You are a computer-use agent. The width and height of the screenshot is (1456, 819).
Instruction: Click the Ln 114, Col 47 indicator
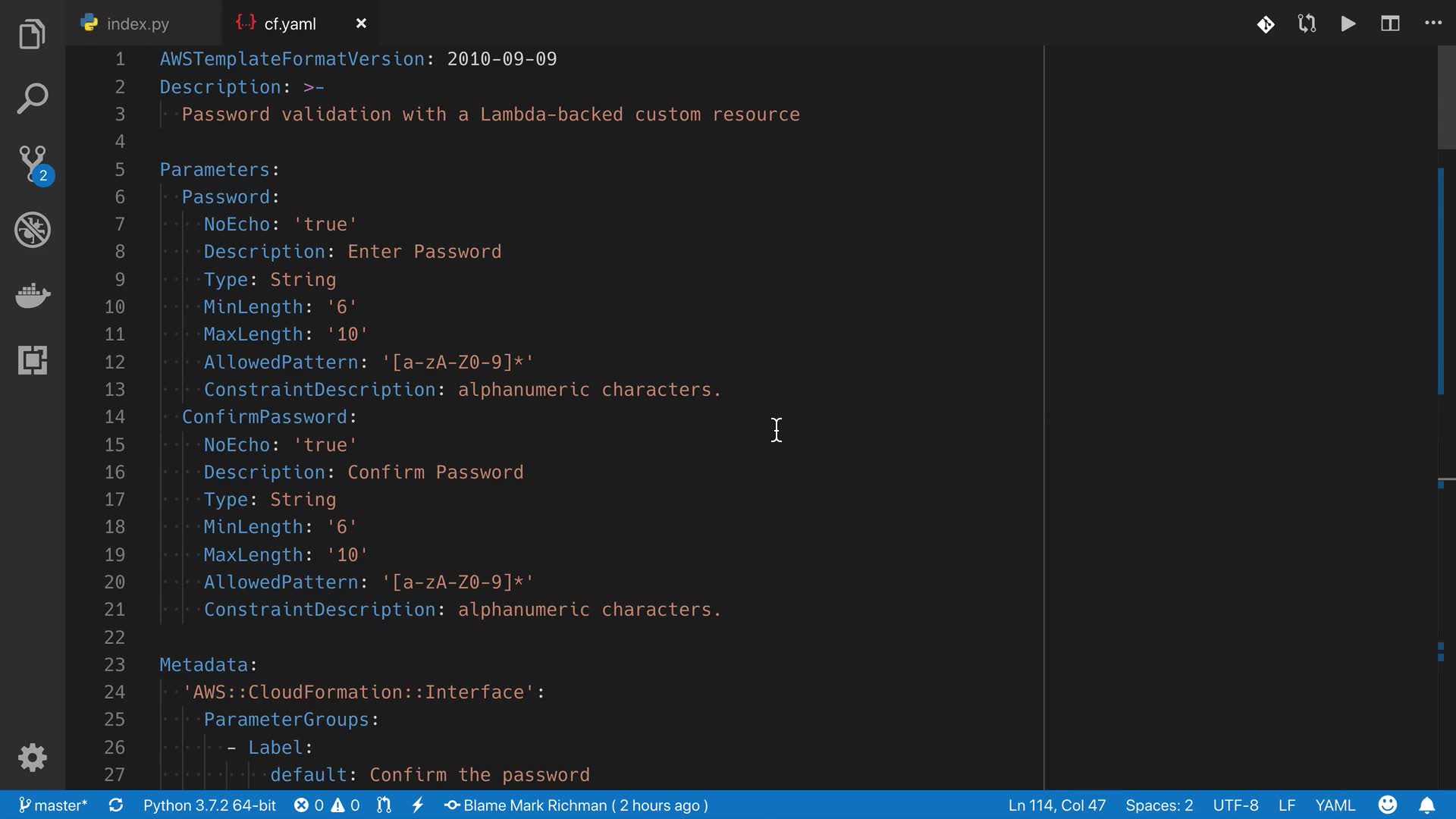coord(1056,805)
